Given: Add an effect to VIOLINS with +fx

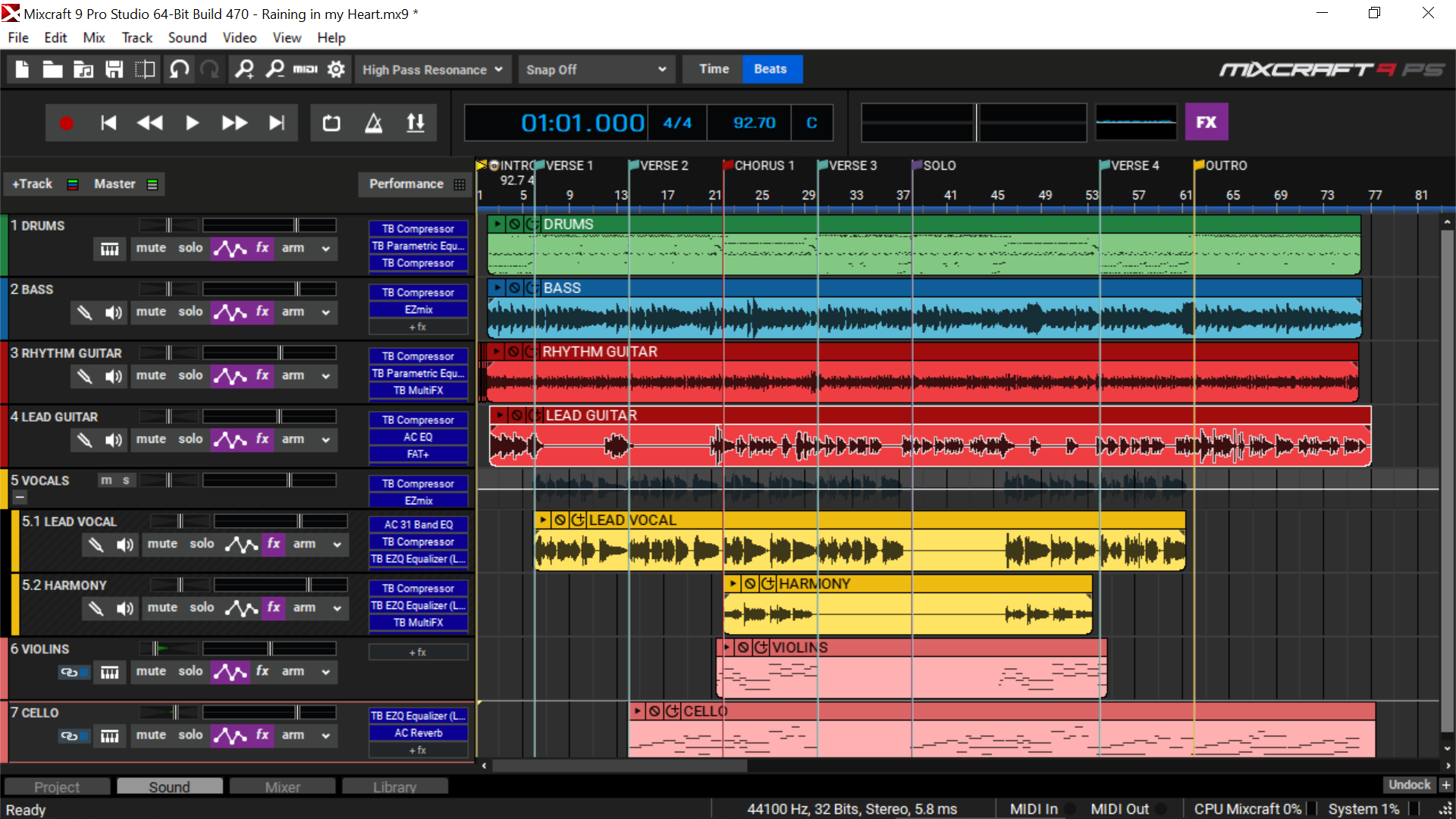Looking at the screenshot, I should coord(418,652).
